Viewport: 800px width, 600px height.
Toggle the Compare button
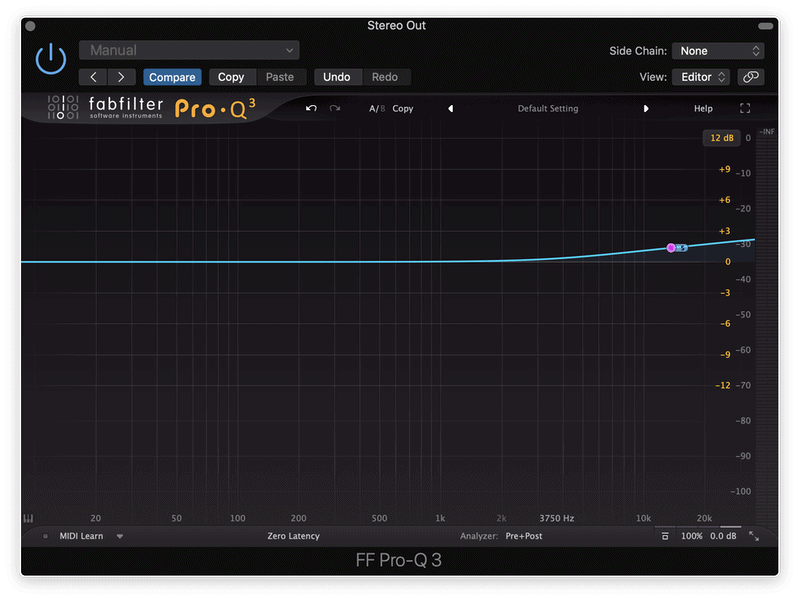pyautogui.click(x=172, y=77)
